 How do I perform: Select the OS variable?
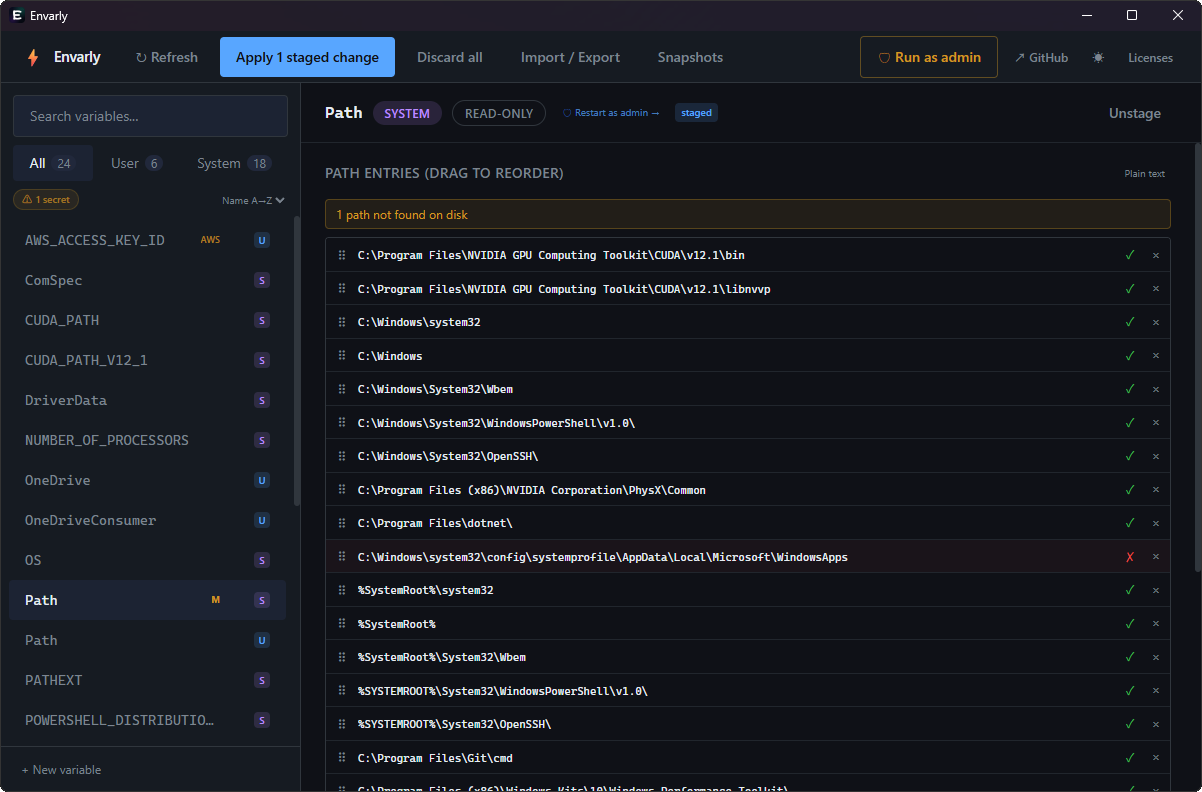click(148, 560)
